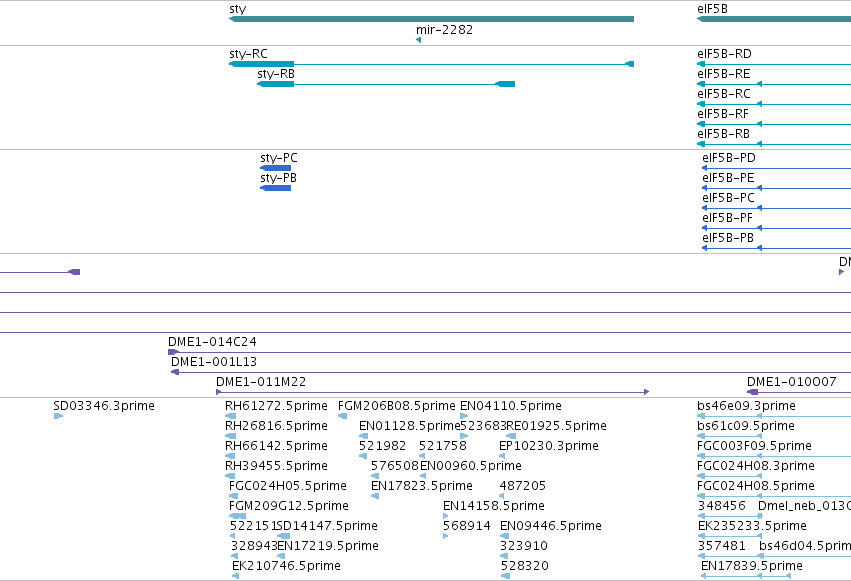The image size is (851, 581).
Task: Click the sty-PB protein feature
Action: 276,188
